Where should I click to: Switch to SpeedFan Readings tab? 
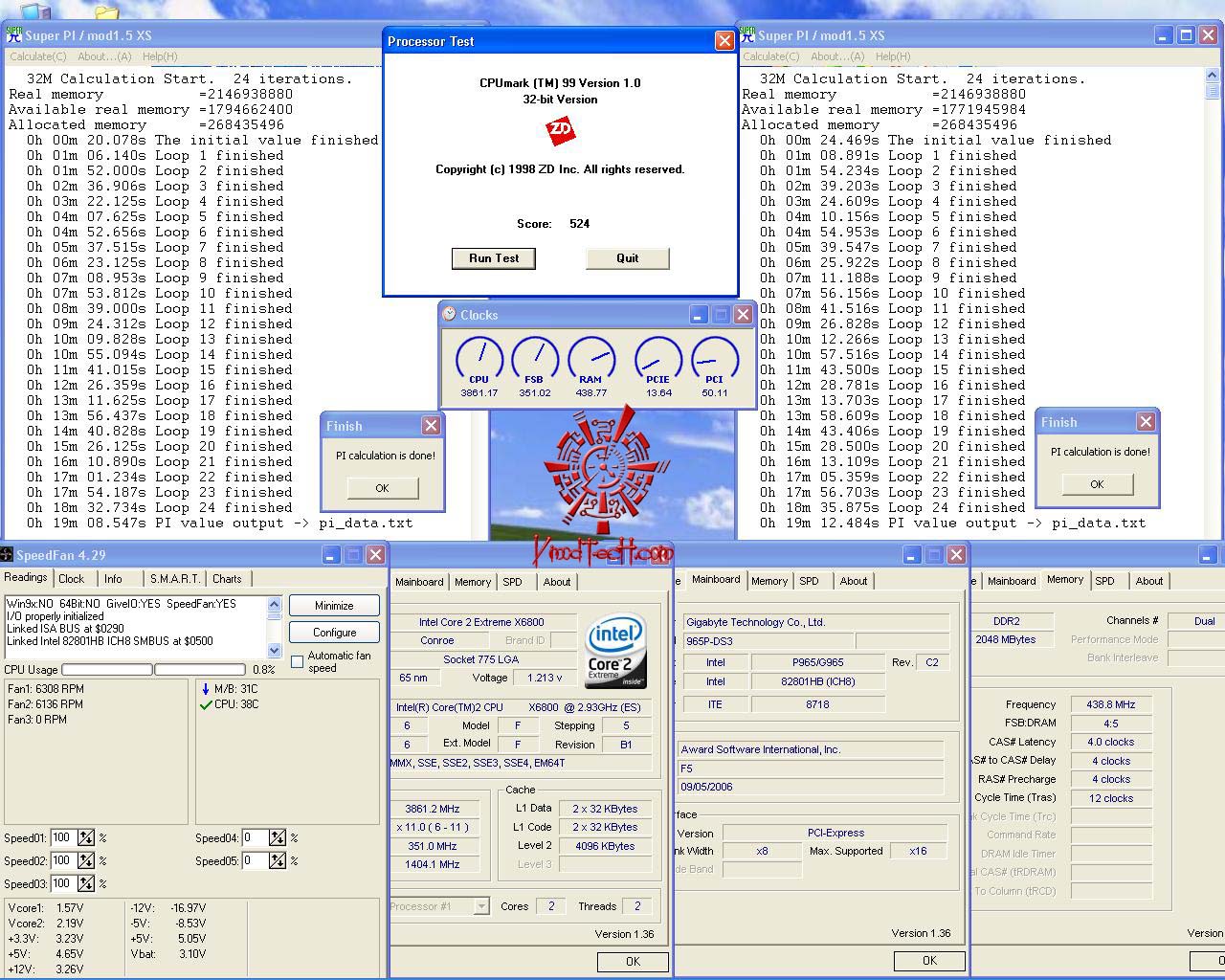point(26,577)
